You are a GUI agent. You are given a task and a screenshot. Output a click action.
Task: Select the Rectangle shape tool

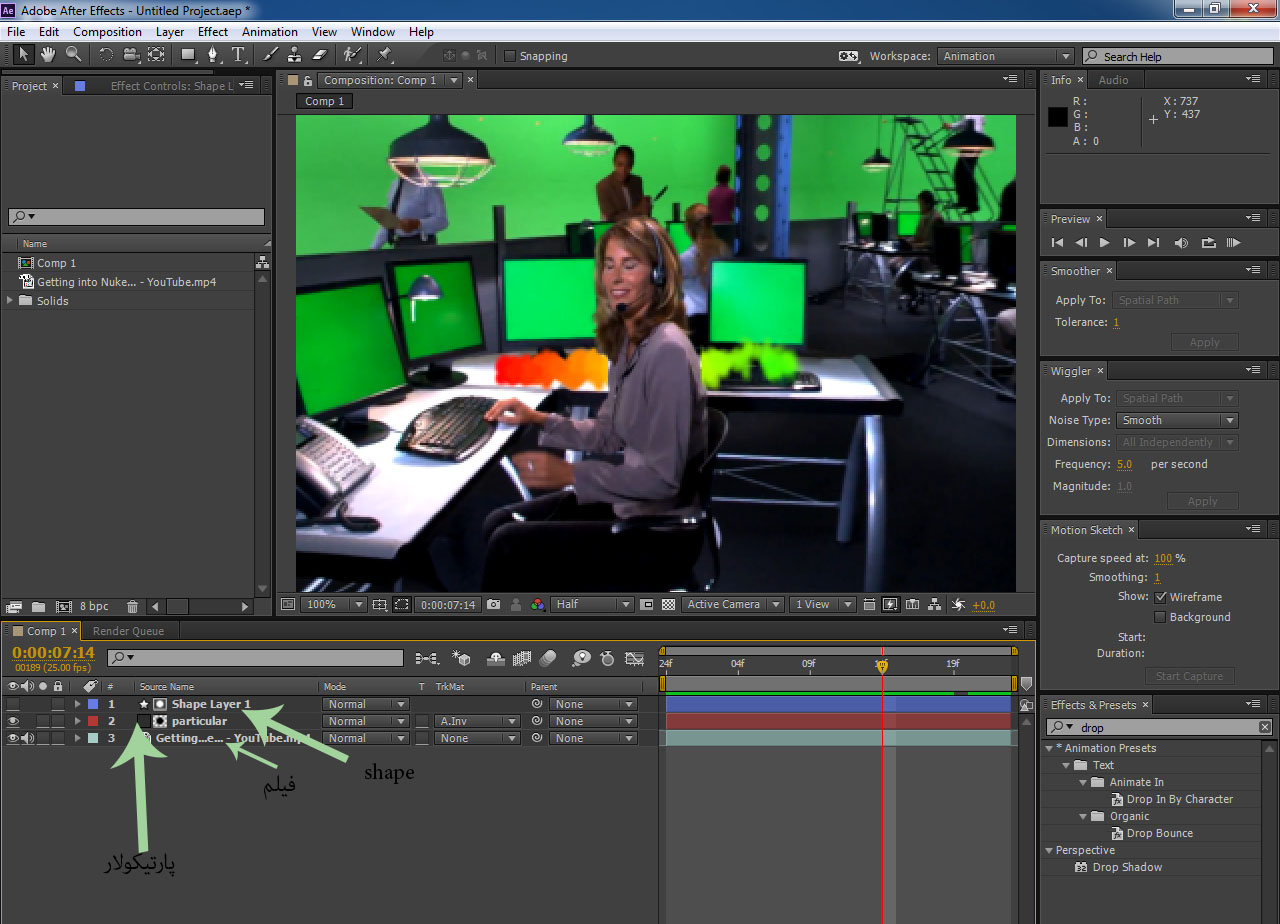(188, 54)
